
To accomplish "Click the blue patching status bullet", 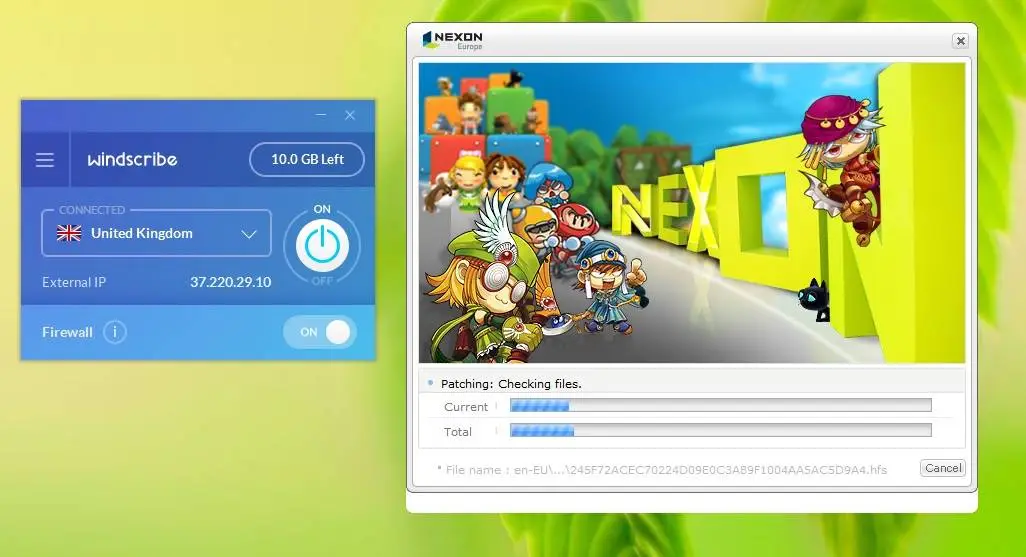I will pyautogui.click(x=430, y=383).
